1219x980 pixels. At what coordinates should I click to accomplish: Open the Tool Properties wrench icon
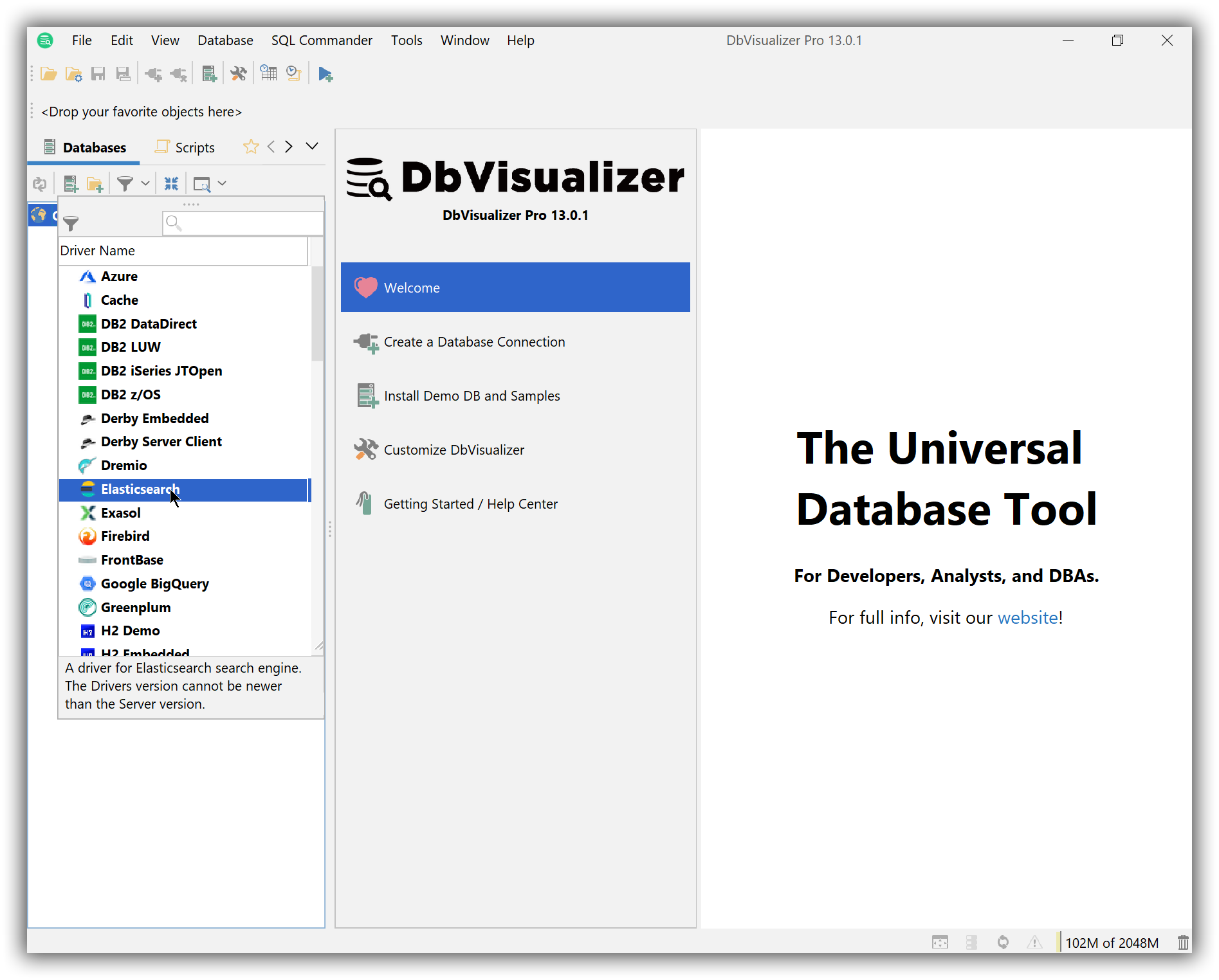click(x=238, y=74)
